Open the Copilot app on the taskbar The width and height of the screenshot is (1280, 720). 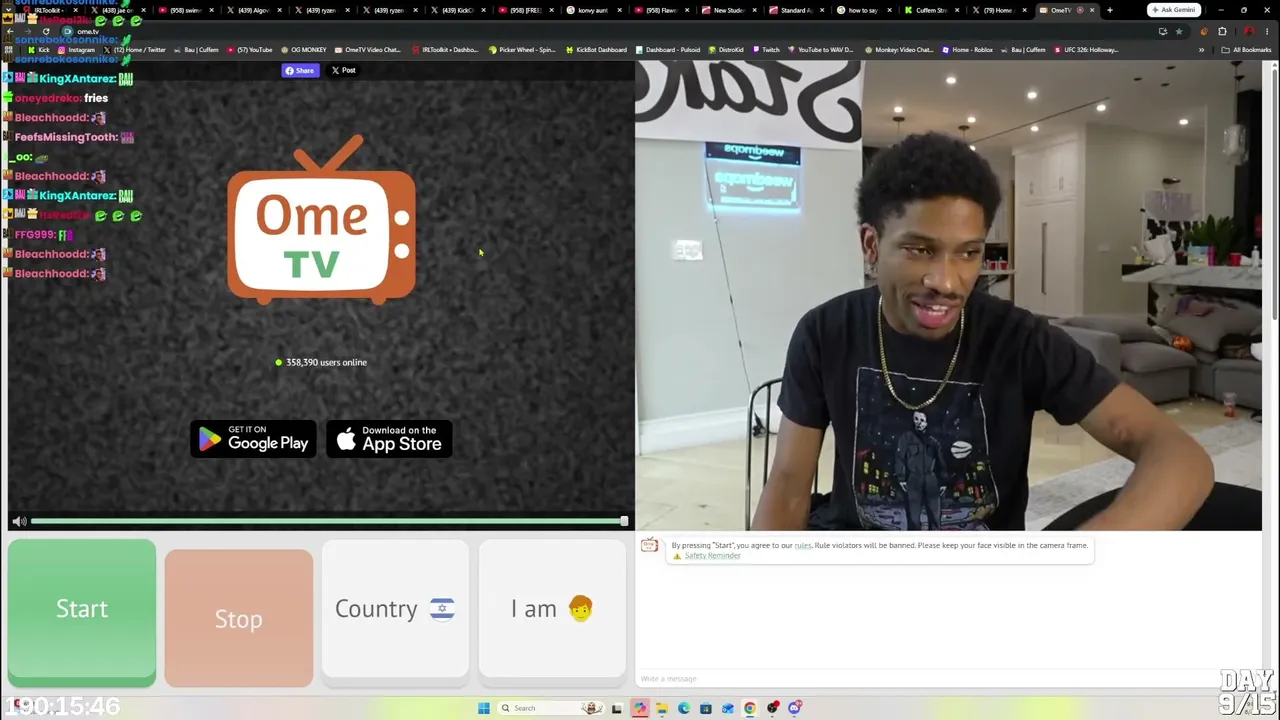tap(640, 708)
